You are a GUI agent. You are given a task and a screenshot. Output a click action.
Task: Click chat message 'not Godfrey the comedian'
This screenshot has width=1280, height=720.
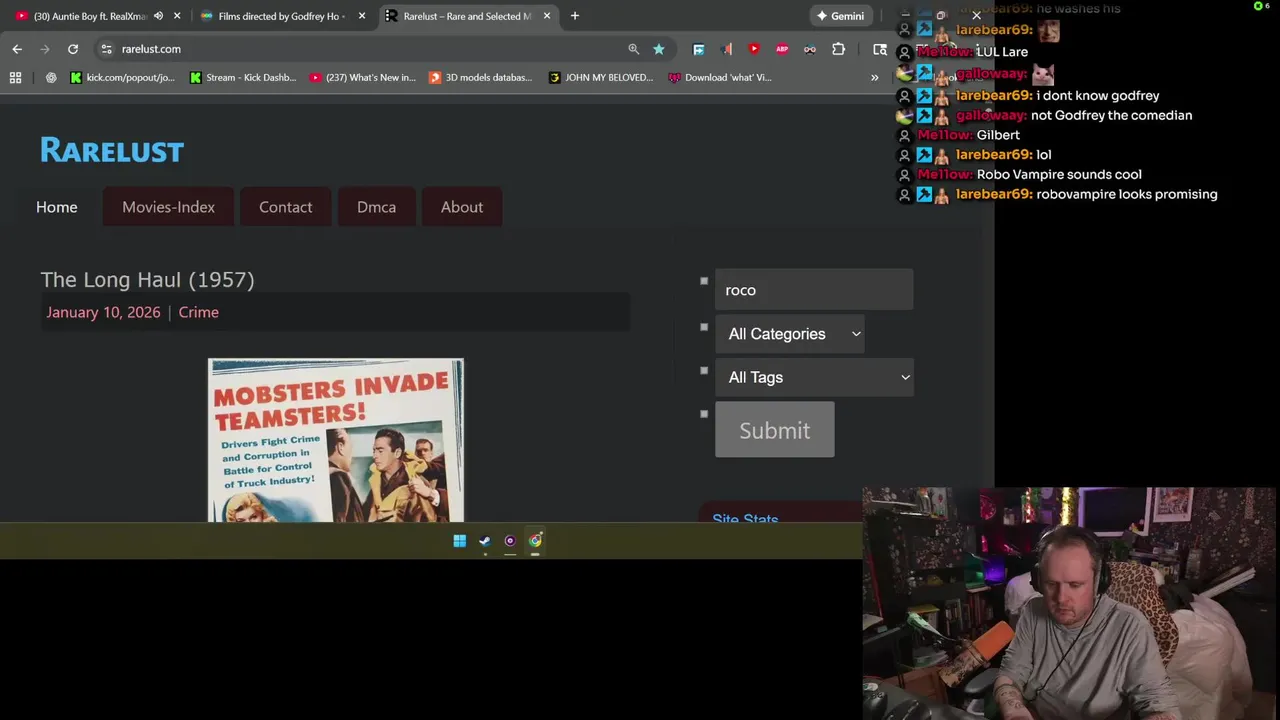click(1111, 115)
